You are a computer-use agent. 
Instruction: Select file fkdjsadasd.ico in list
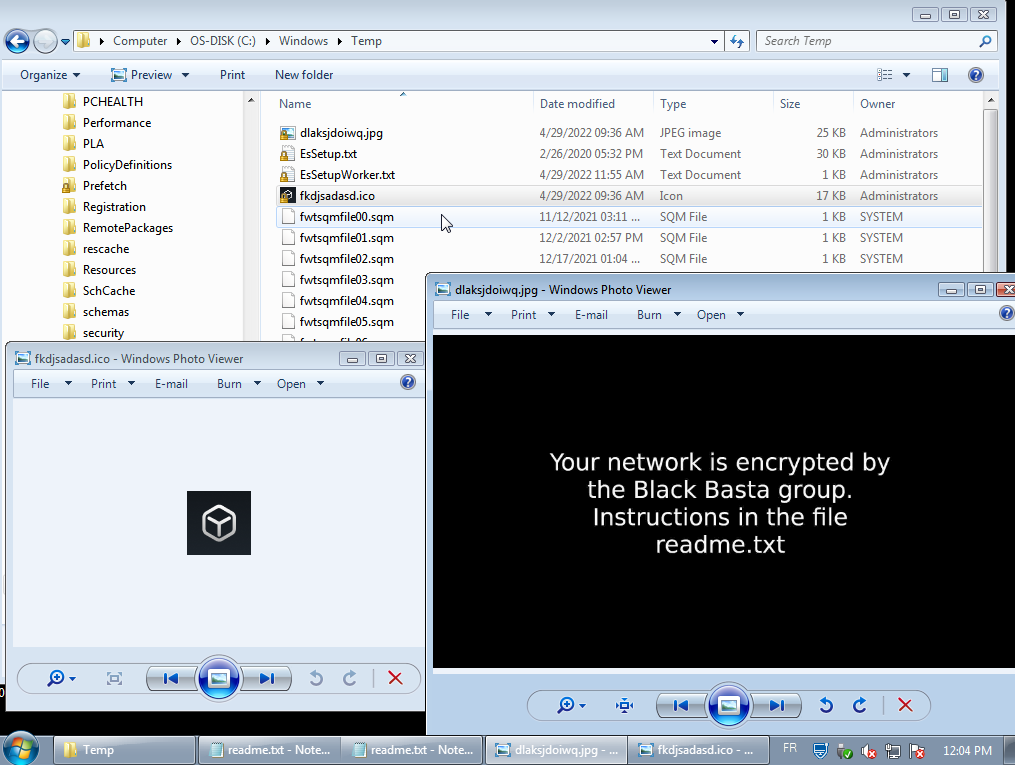pyautogui.click(x=337, y=195)
